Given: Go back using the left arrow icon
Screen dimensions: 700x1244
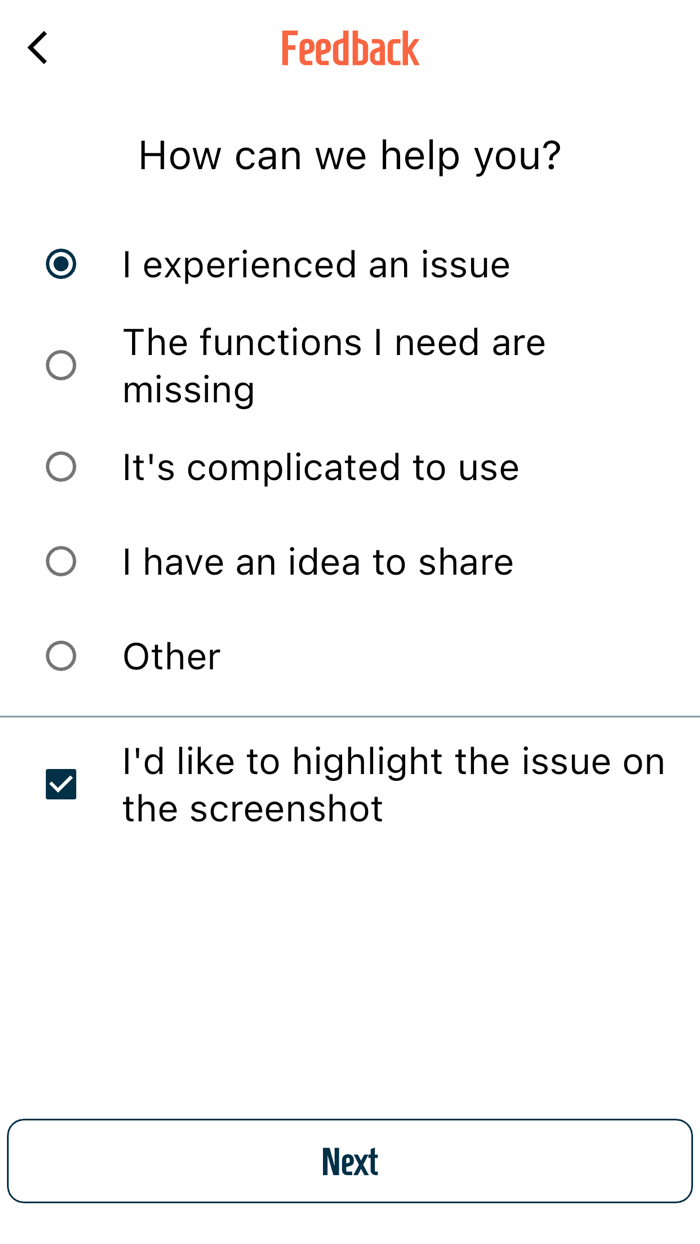Looking at the screenshot, I should pos(37,48).
